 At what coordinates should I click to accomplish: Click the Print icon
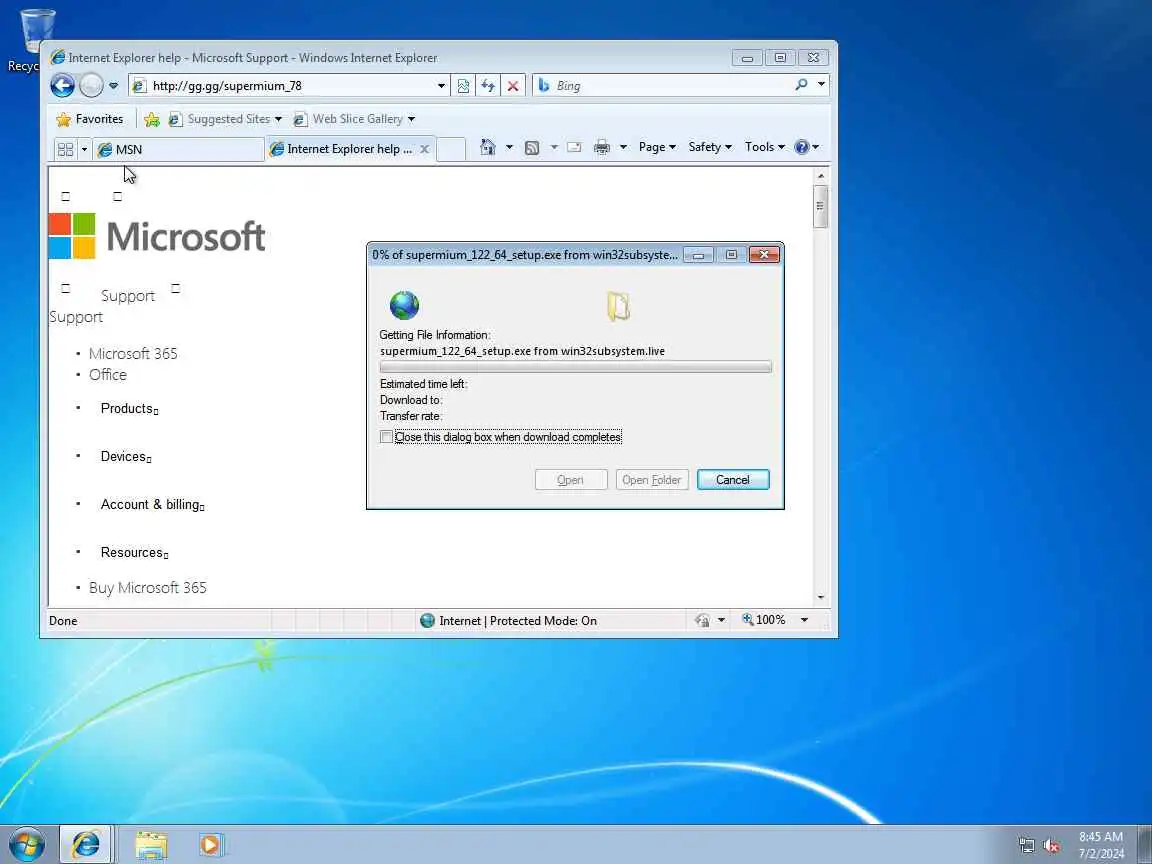click(602, 148)
